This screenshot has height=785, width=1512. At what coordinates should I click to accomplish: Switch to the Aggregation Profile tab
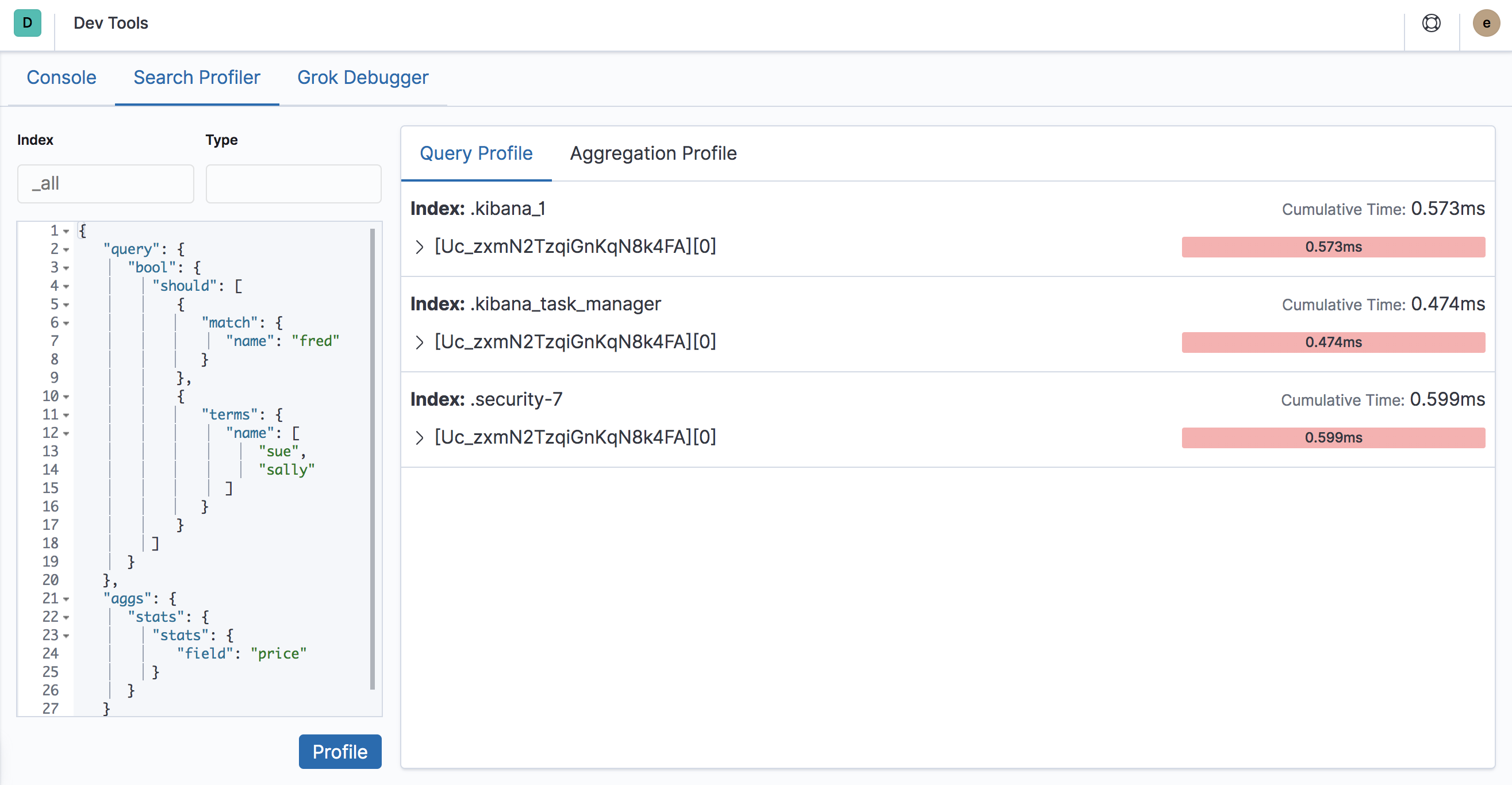[653, 153]
